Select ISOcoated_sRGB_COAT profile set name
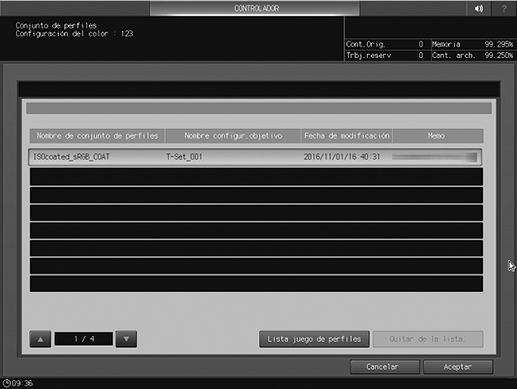517x389 pixels. point(71,157)
